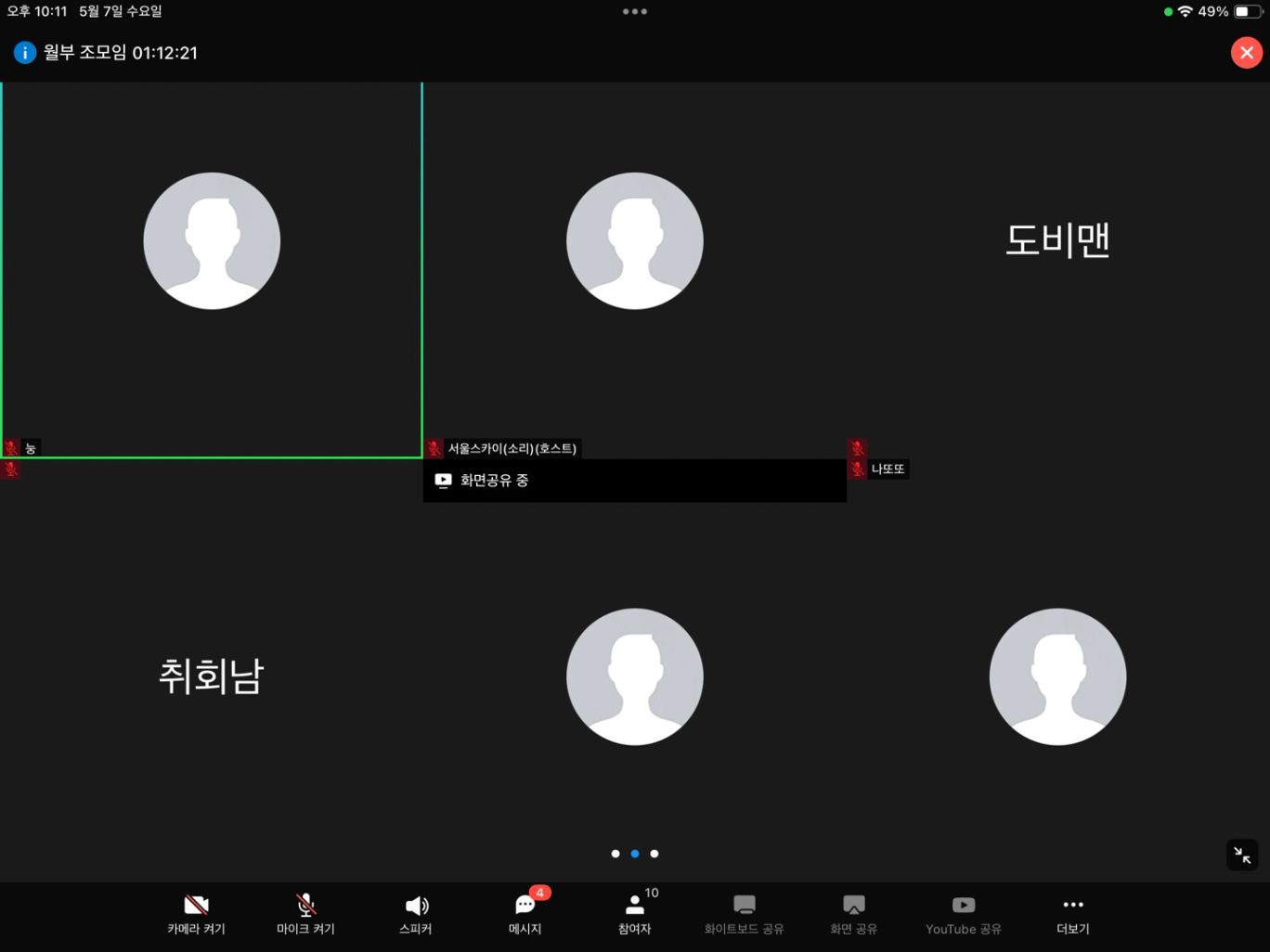Screen dimensions: 1270x952
Task: Open YouTube 공유 sharing
Action: pyautogui.click(x=964, y=914)
